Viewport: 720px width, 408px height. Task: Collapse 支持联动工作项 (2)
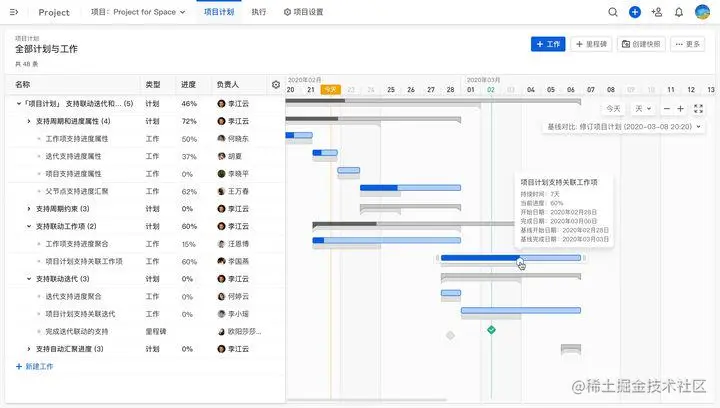click(x=29, y=226)
